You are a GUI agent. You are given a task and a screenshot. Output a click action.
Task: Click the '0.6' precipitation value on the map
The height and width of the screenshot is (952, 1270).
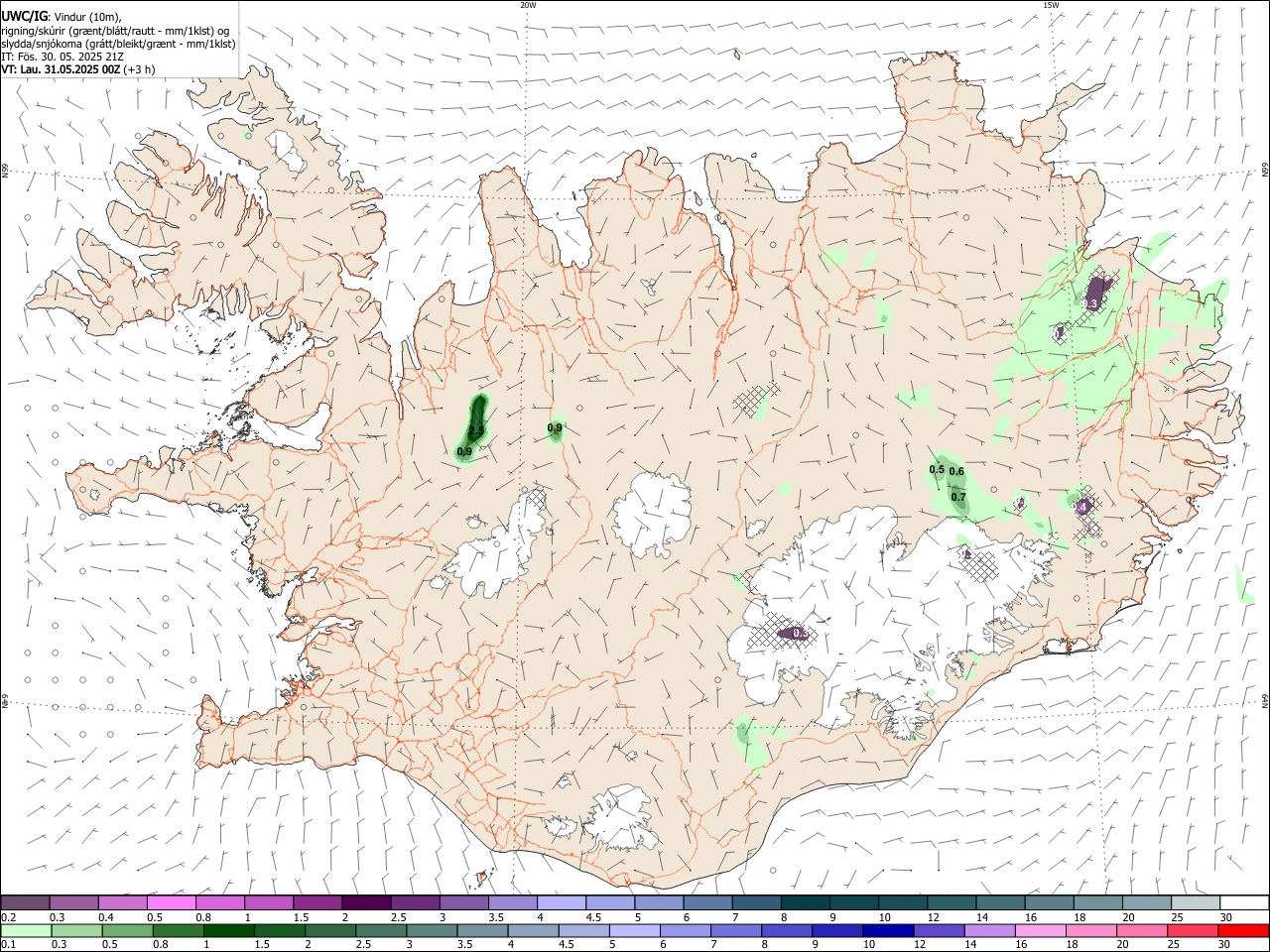click(956, 472)
